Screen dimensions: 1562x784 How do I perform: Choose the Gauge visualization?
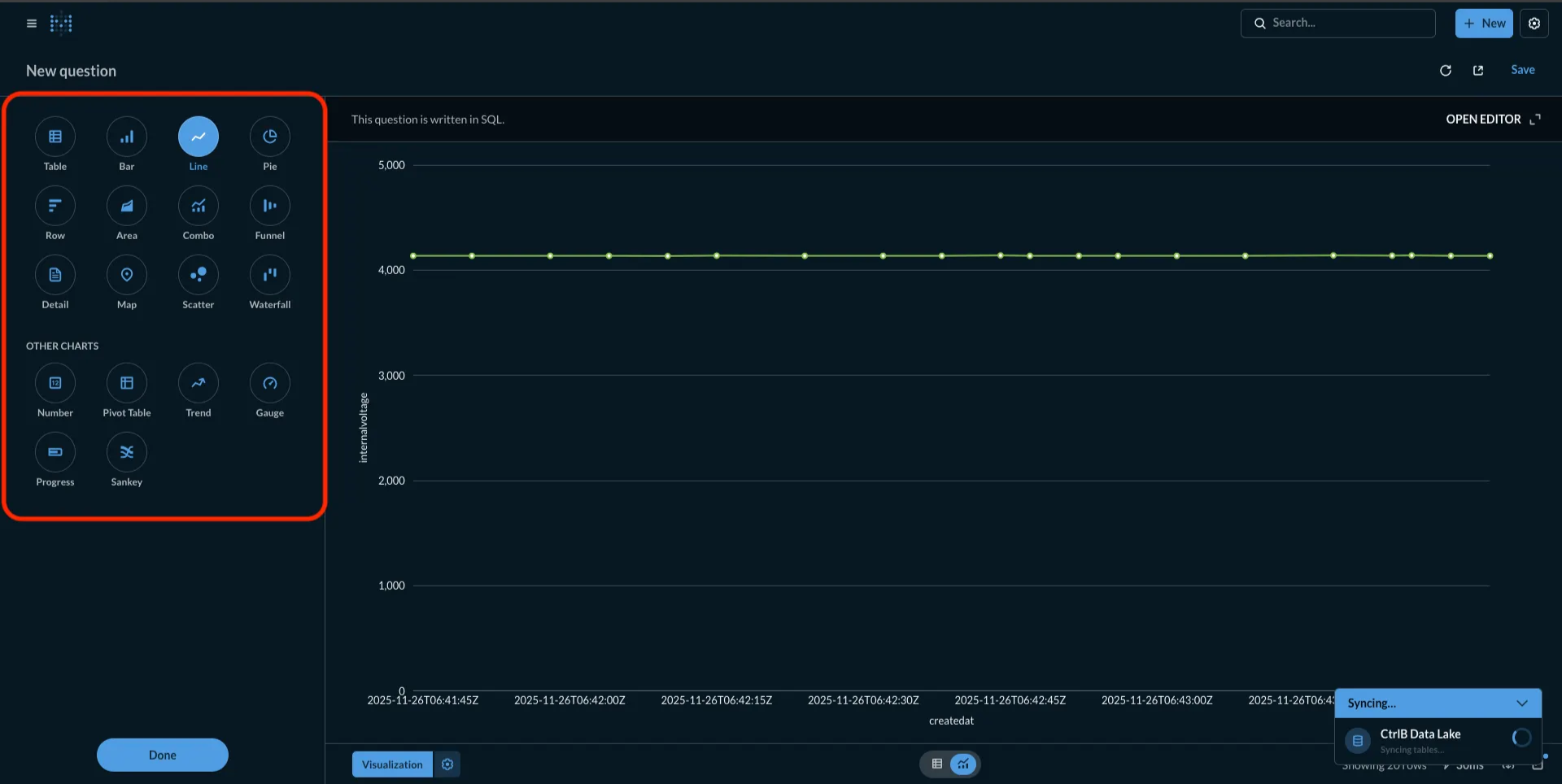point(269,390)
